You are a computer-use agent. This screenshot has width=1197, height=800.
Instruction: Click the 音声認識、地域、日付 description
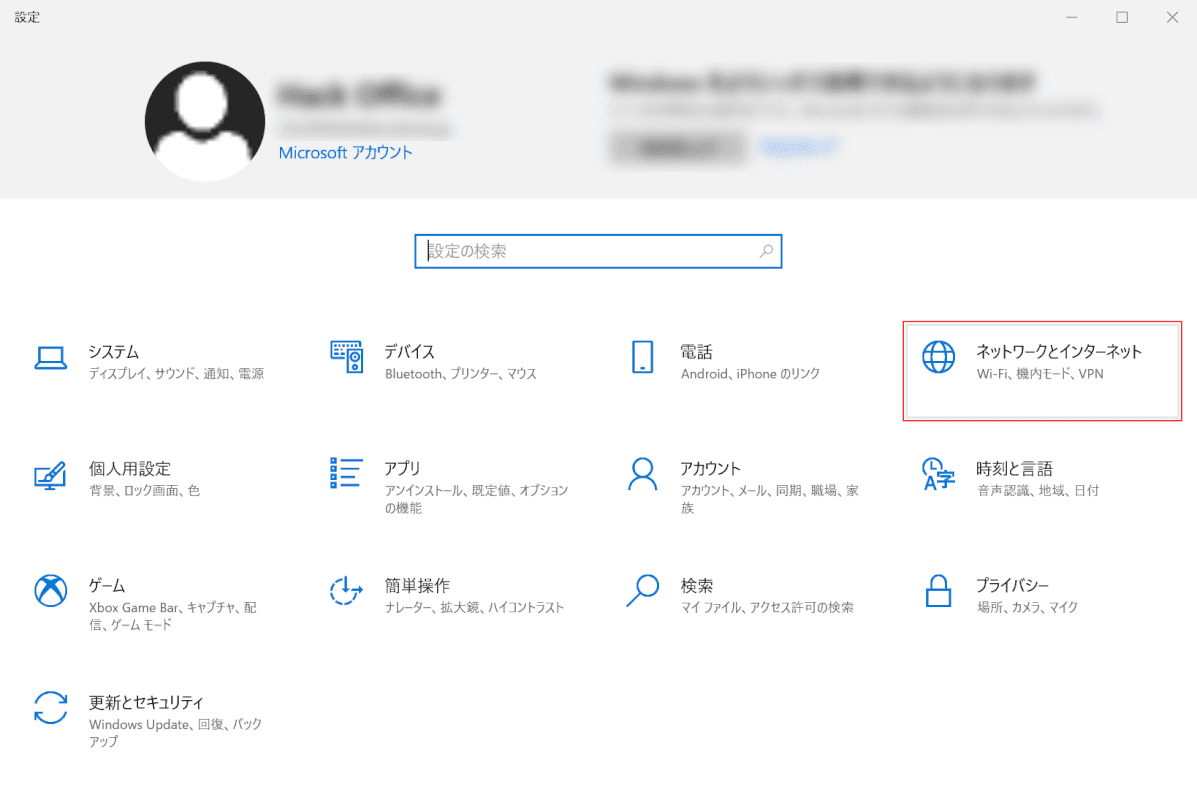tap(1038, 491)
